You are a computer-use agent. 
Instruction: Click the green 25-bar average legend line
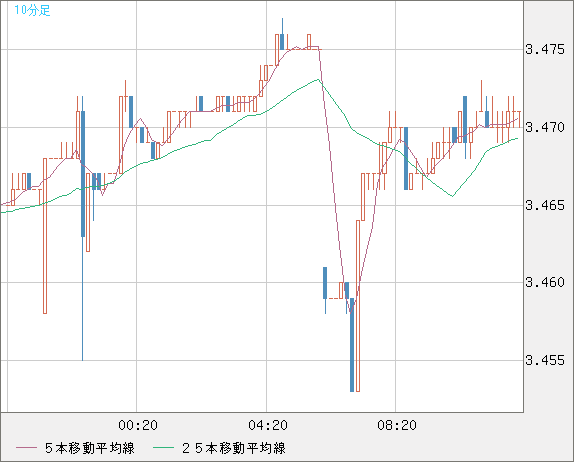(163, 448)
